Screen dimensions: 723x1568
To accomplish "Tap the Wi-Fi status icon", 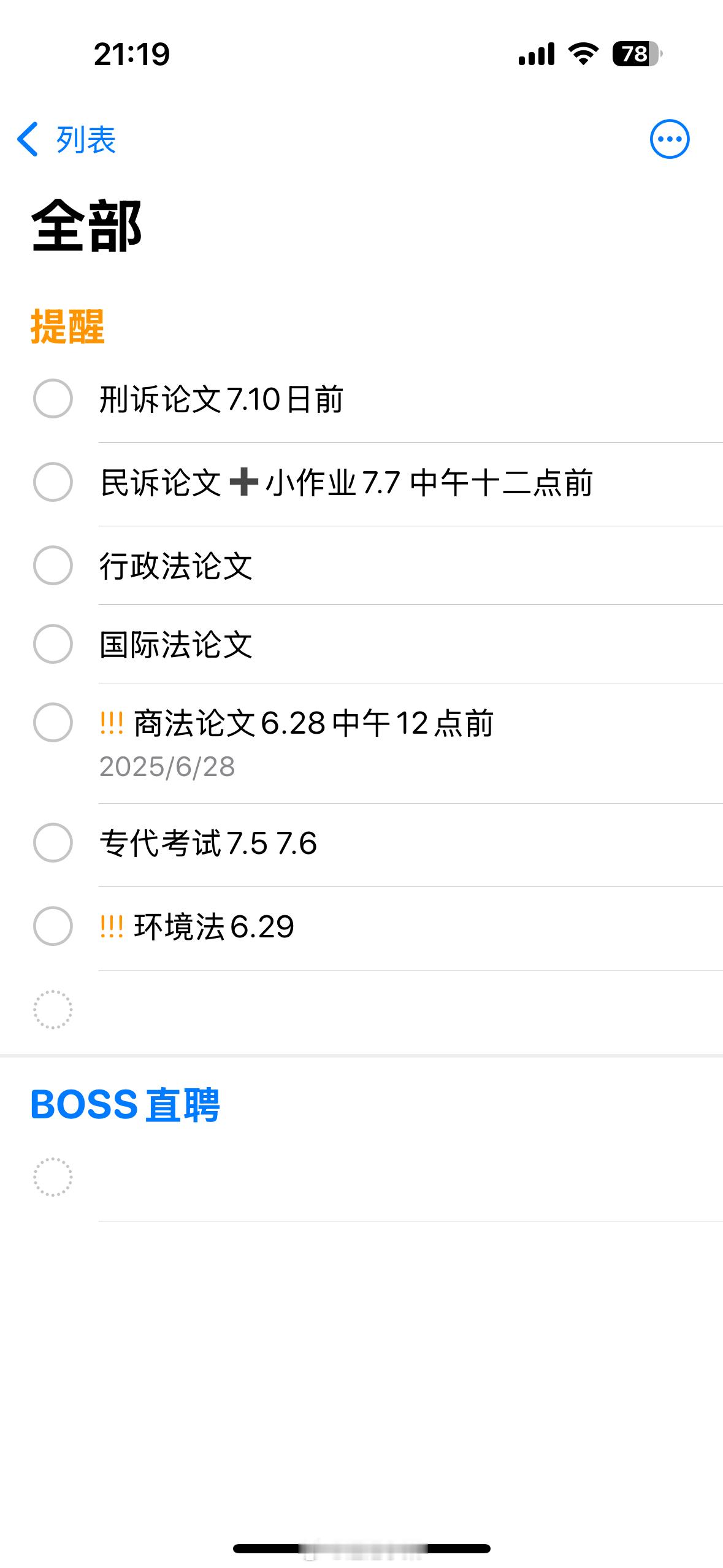I will pos(583,54).
